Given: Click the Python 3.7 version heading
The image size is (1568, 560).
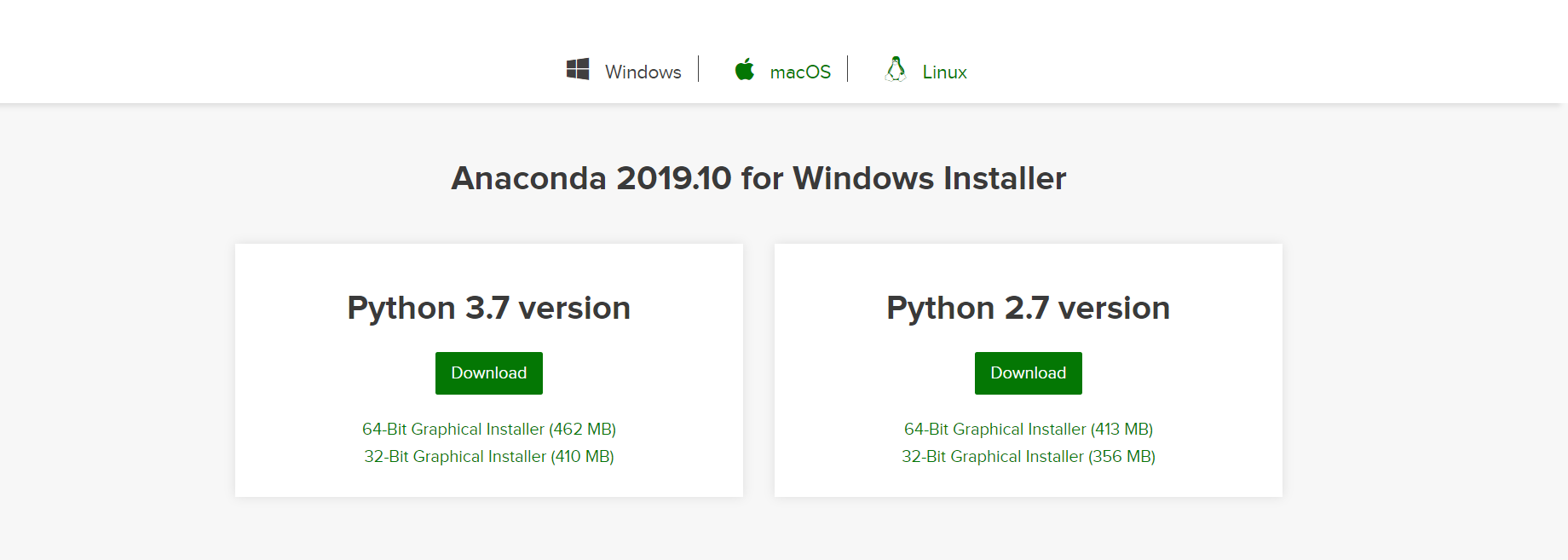Looking at the screenshot, I should tap(489, 308).
